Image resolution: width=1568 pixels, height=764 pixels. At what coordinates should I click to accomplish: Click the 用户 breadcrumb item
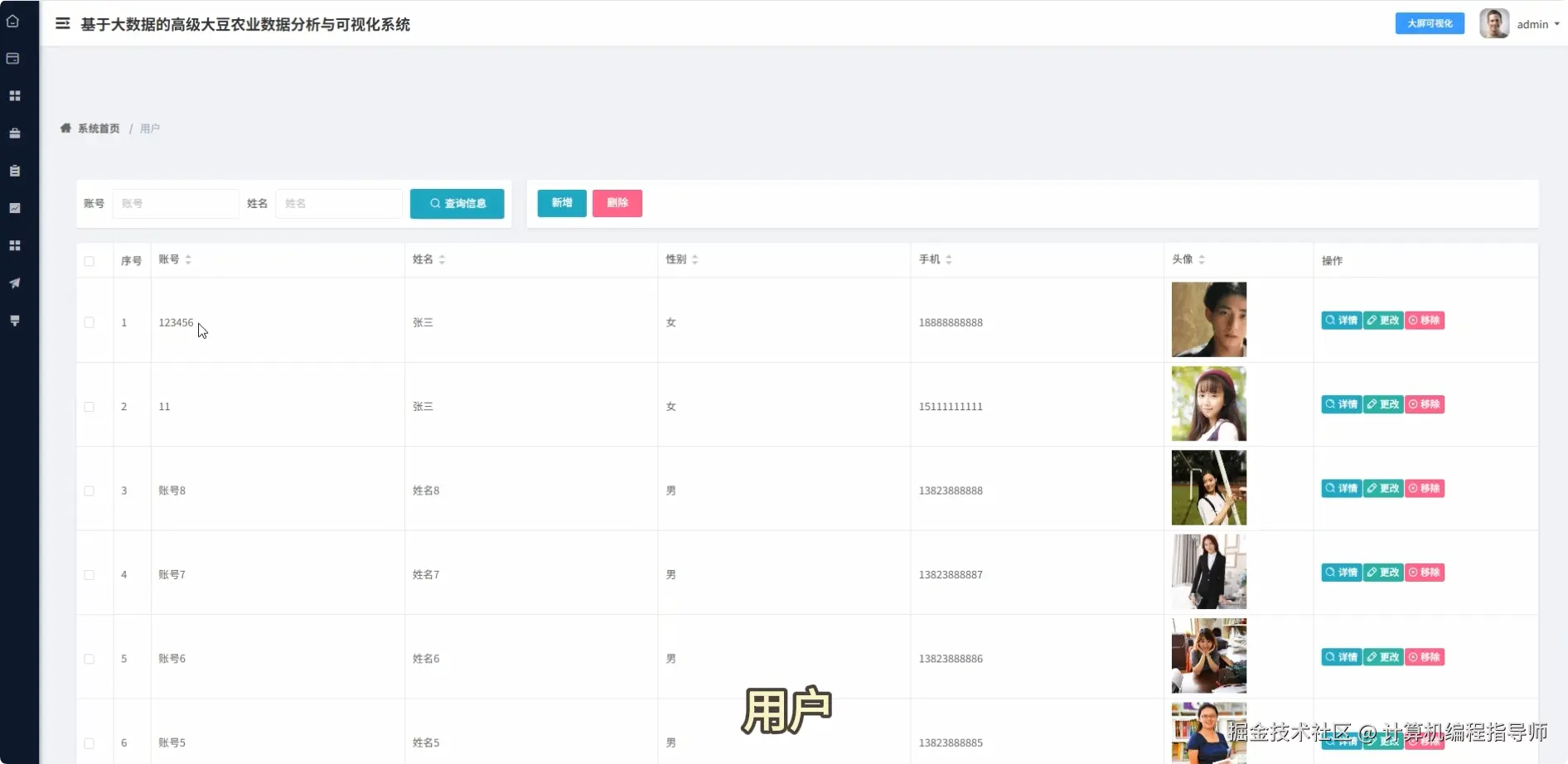(150, 128)
